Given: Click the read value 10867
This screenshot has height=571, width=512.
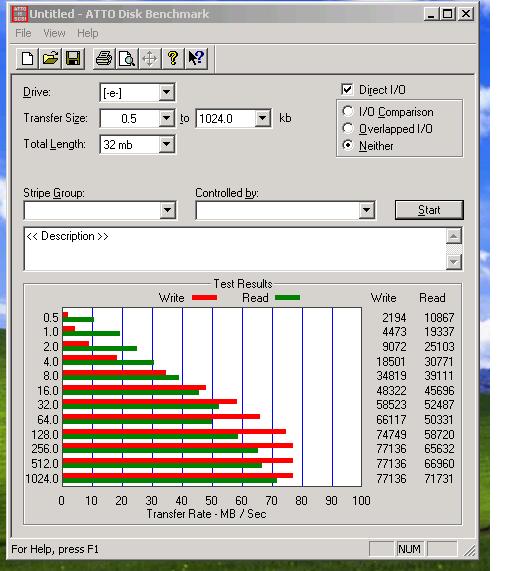Looking at the screenshot, I should tap(439, 318).
